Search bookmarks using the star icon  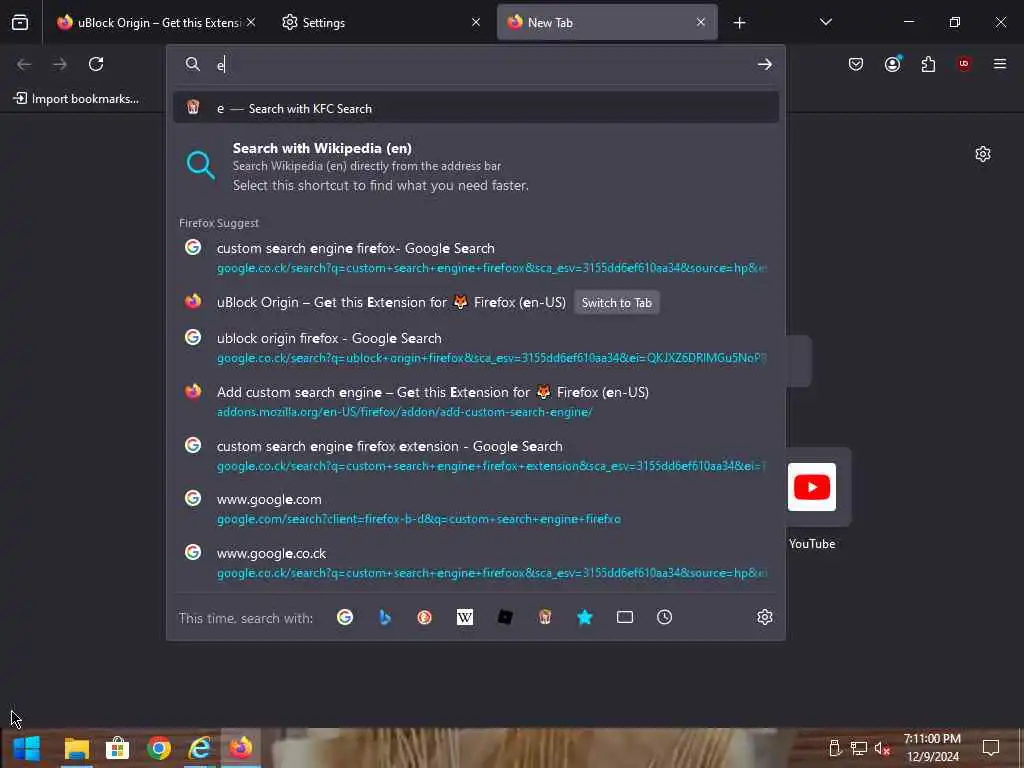click(x=584, y=617)
